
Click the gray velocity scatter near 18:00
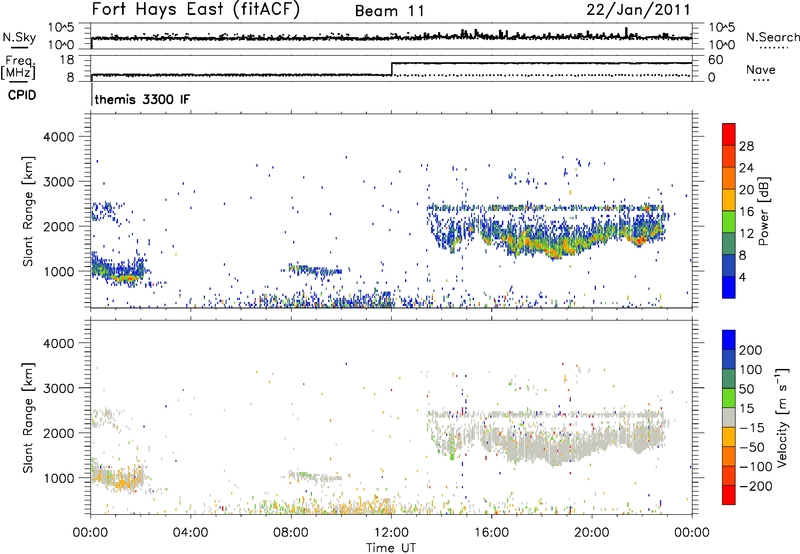click(543, 446)
